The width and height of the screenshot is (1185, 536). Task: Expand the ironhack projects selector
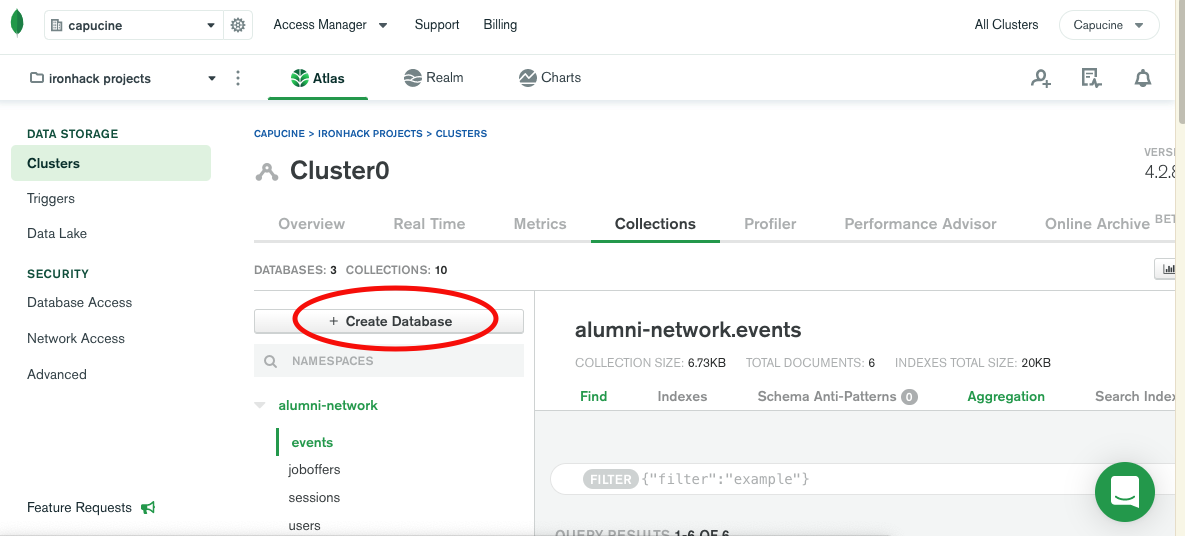click(122, 78)
